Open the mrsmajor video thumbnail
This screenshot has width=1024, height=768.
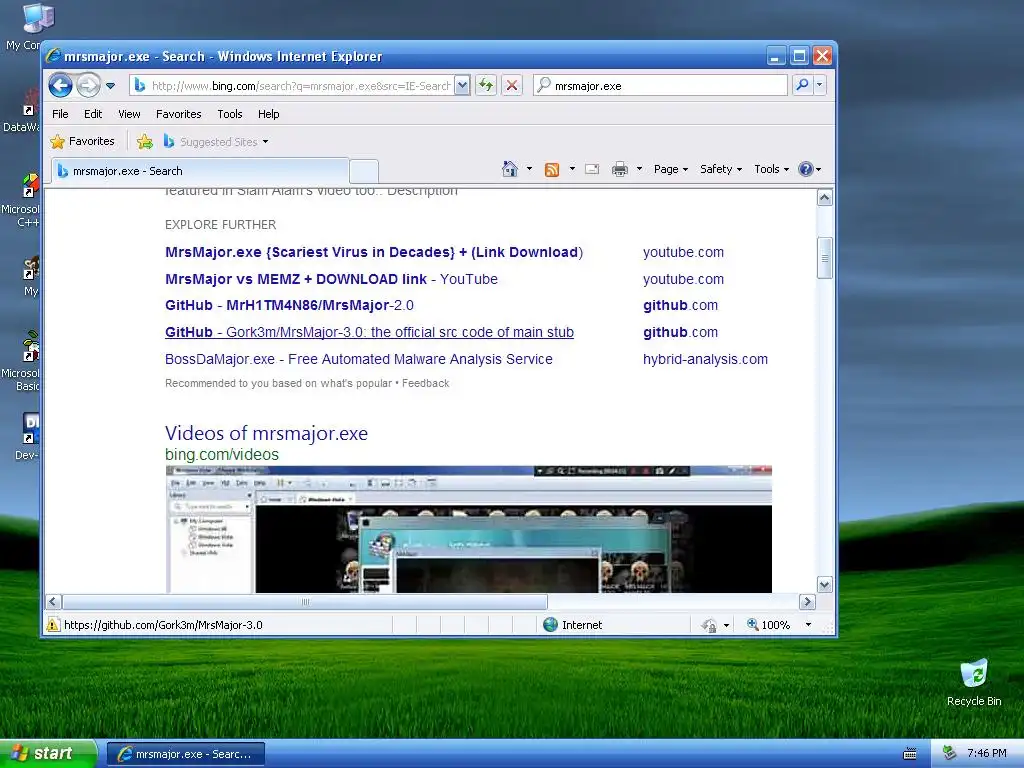click(468, 530)
